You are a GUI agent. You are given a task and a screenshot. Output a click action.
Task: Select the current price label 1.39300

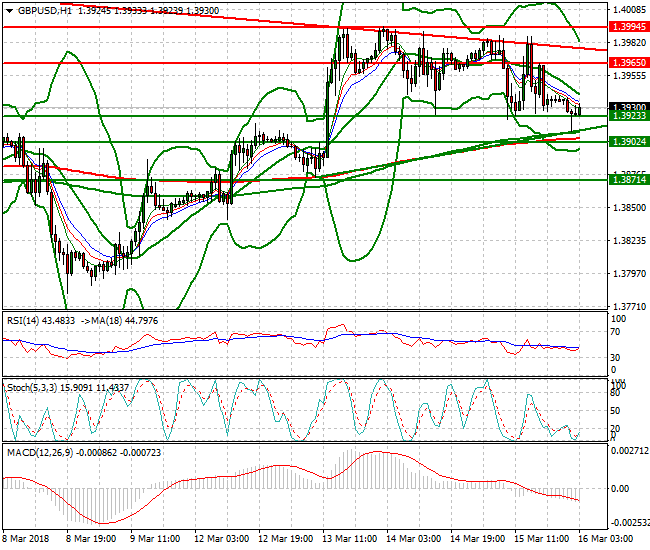pyautogui.click(x=629, y=107)
